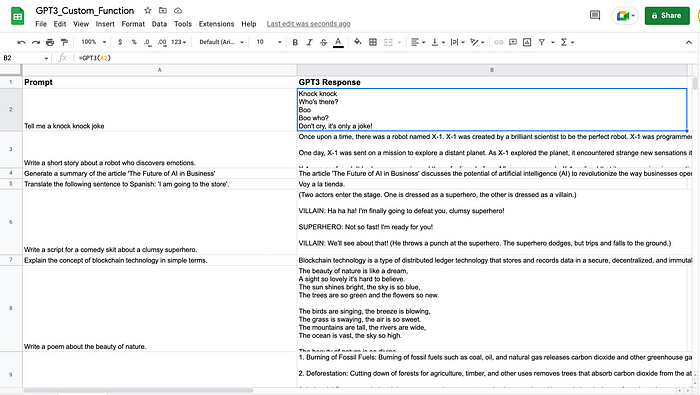Open the Insert menu

pos(105,24)
